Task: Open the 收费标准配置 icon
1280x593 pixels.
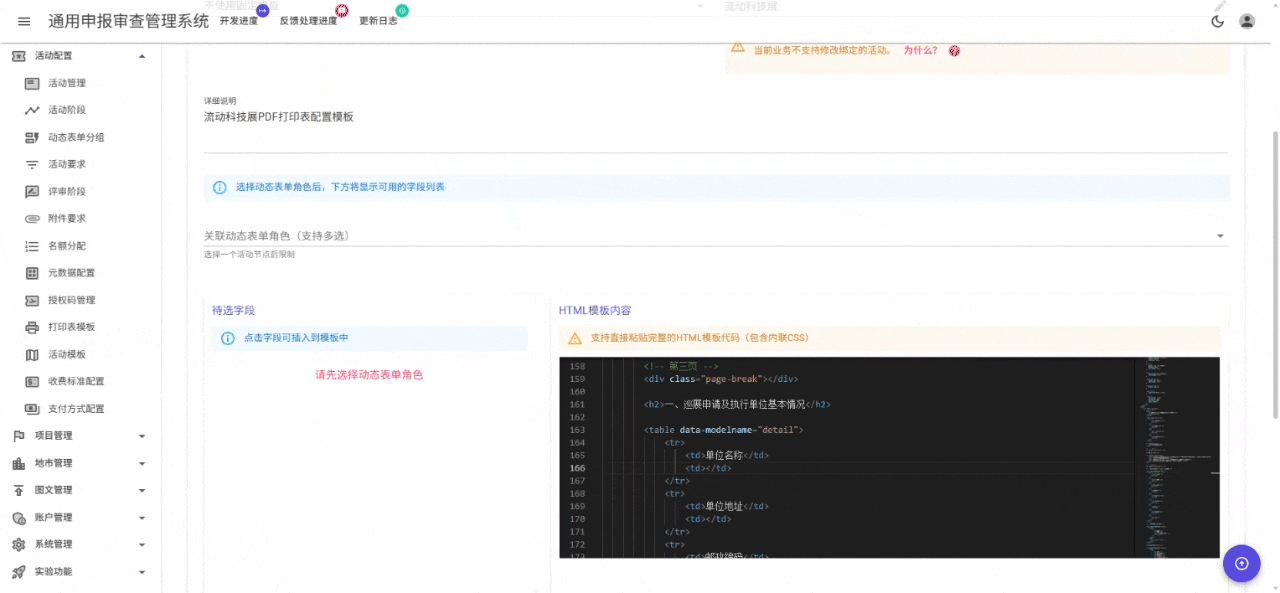Action: pos(33,381)
